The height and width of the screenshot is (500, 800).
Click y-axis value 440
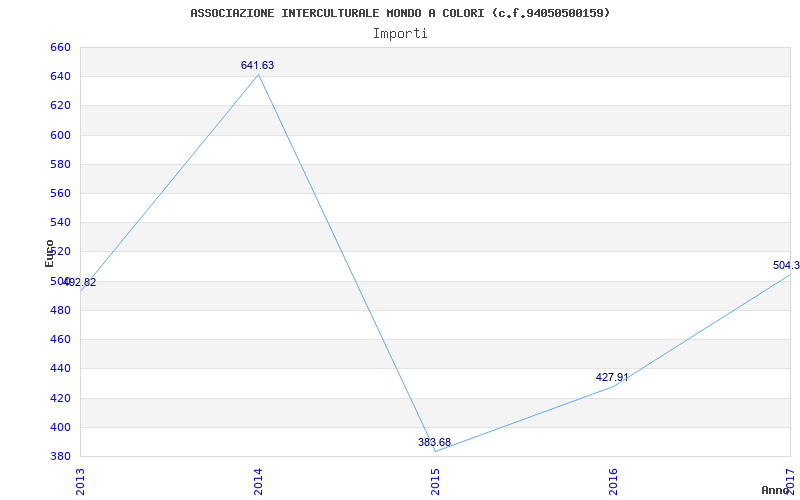coord(60,369)
